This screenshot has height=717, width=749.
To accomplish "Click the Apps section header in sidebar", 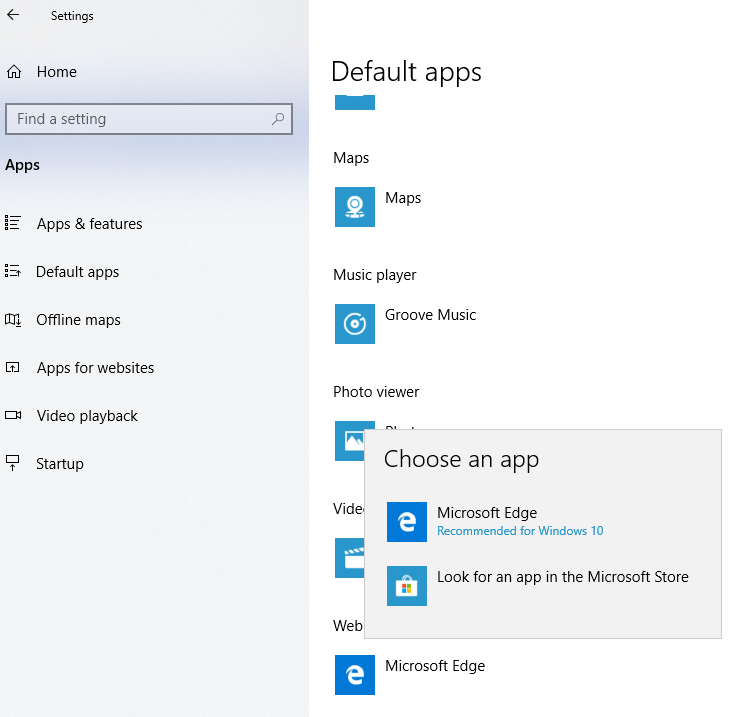I will pos(22,165).
